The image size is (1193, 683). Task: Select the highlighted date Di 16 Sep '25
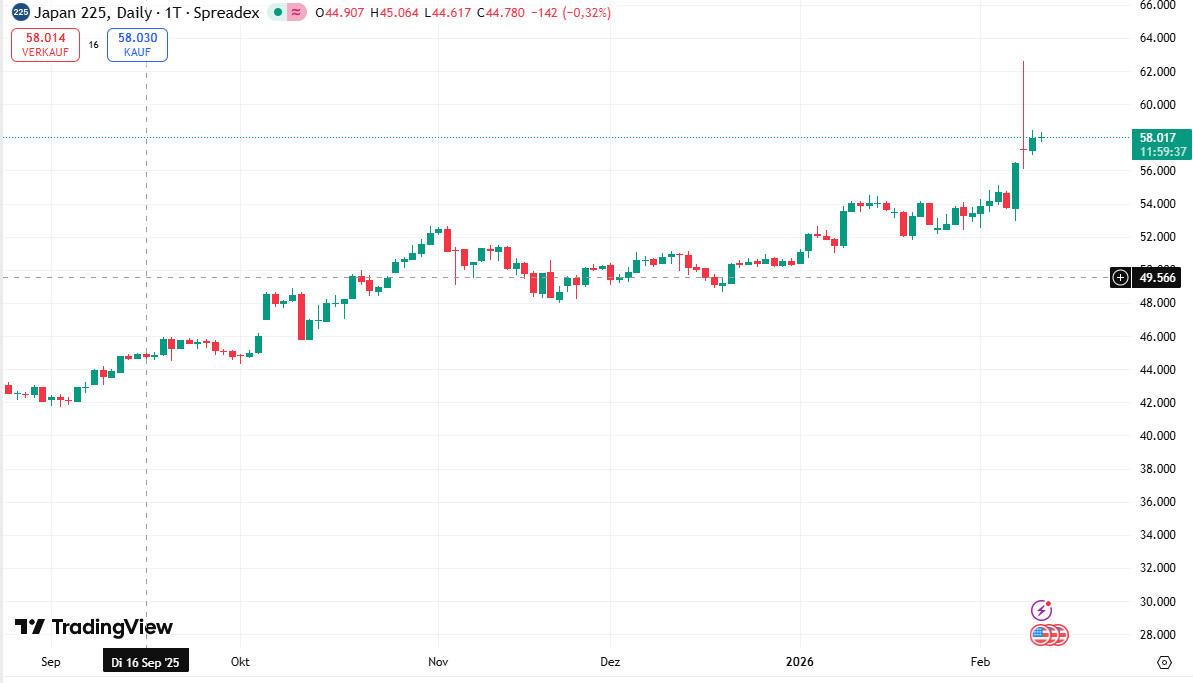tap(146, 661)
